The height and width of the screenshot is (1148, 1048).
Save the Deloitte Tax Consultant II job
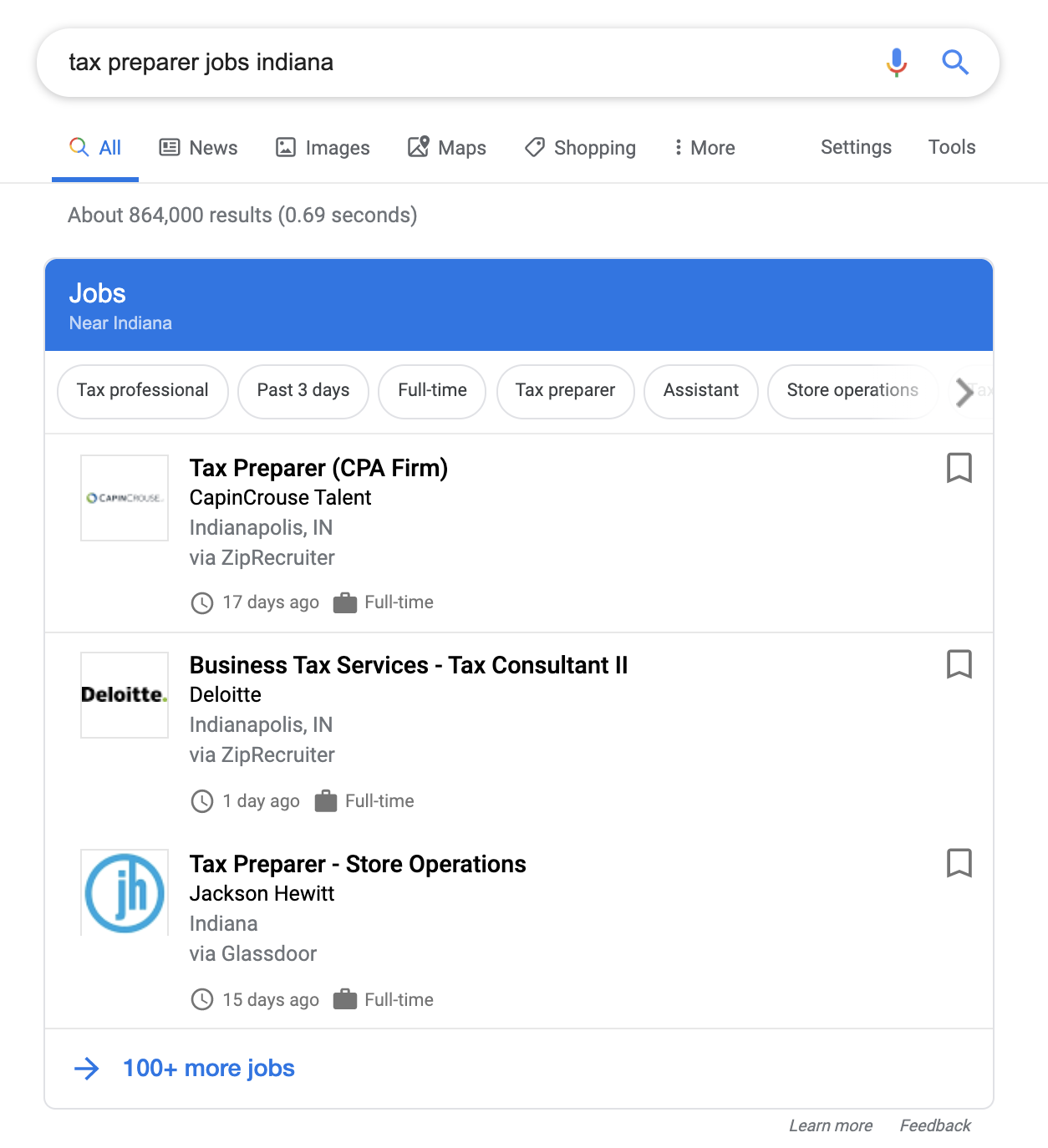coord(959,665)
